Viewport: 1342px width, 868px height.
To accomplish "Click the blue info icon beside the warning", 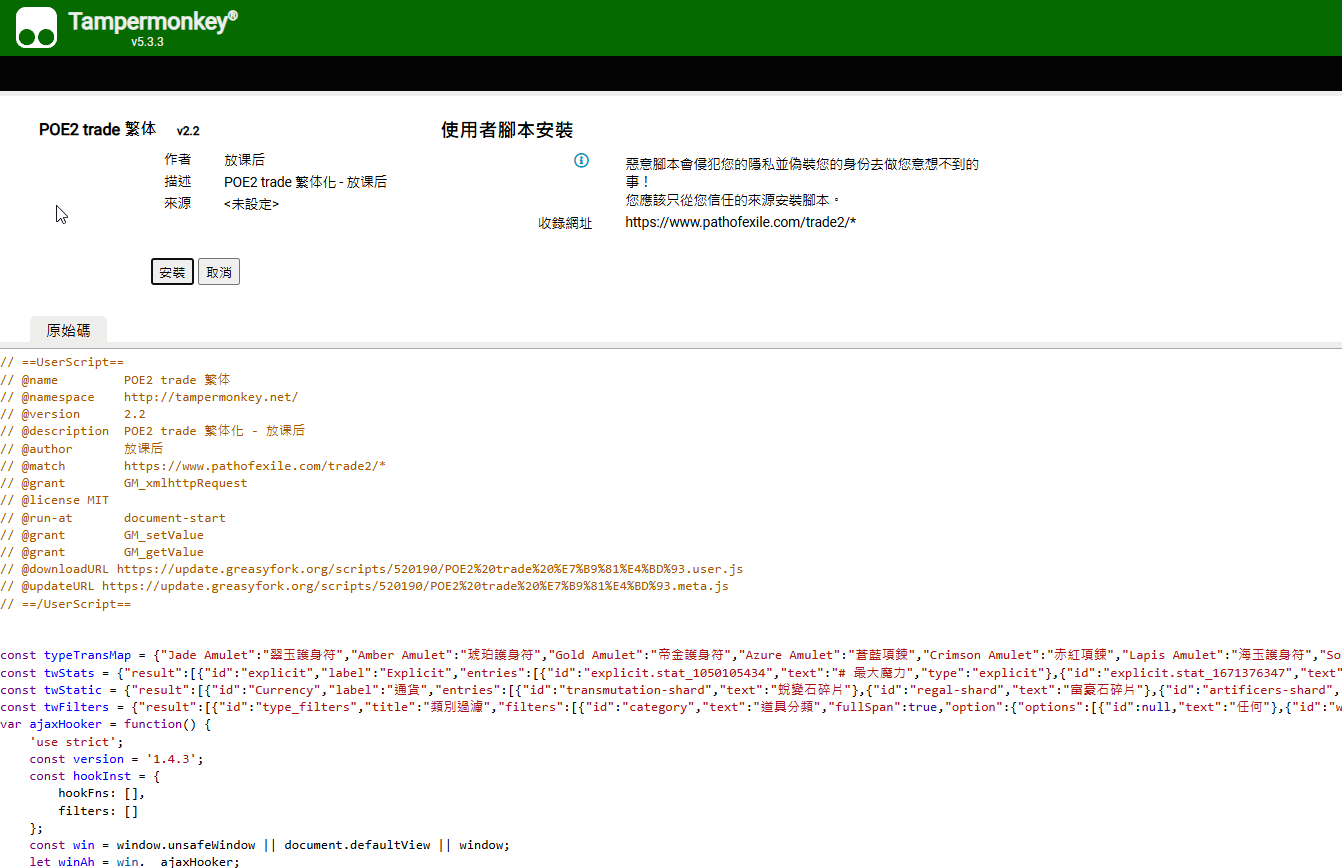I will [x=581, y=160].
